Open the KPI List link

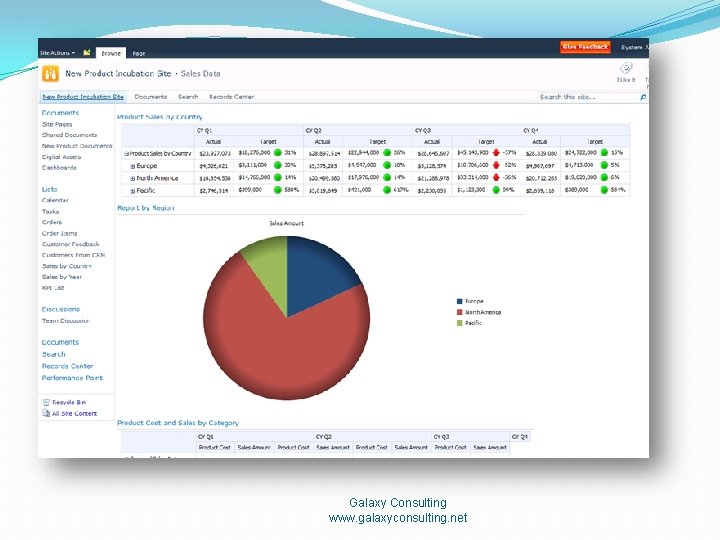tap(53, 288)
